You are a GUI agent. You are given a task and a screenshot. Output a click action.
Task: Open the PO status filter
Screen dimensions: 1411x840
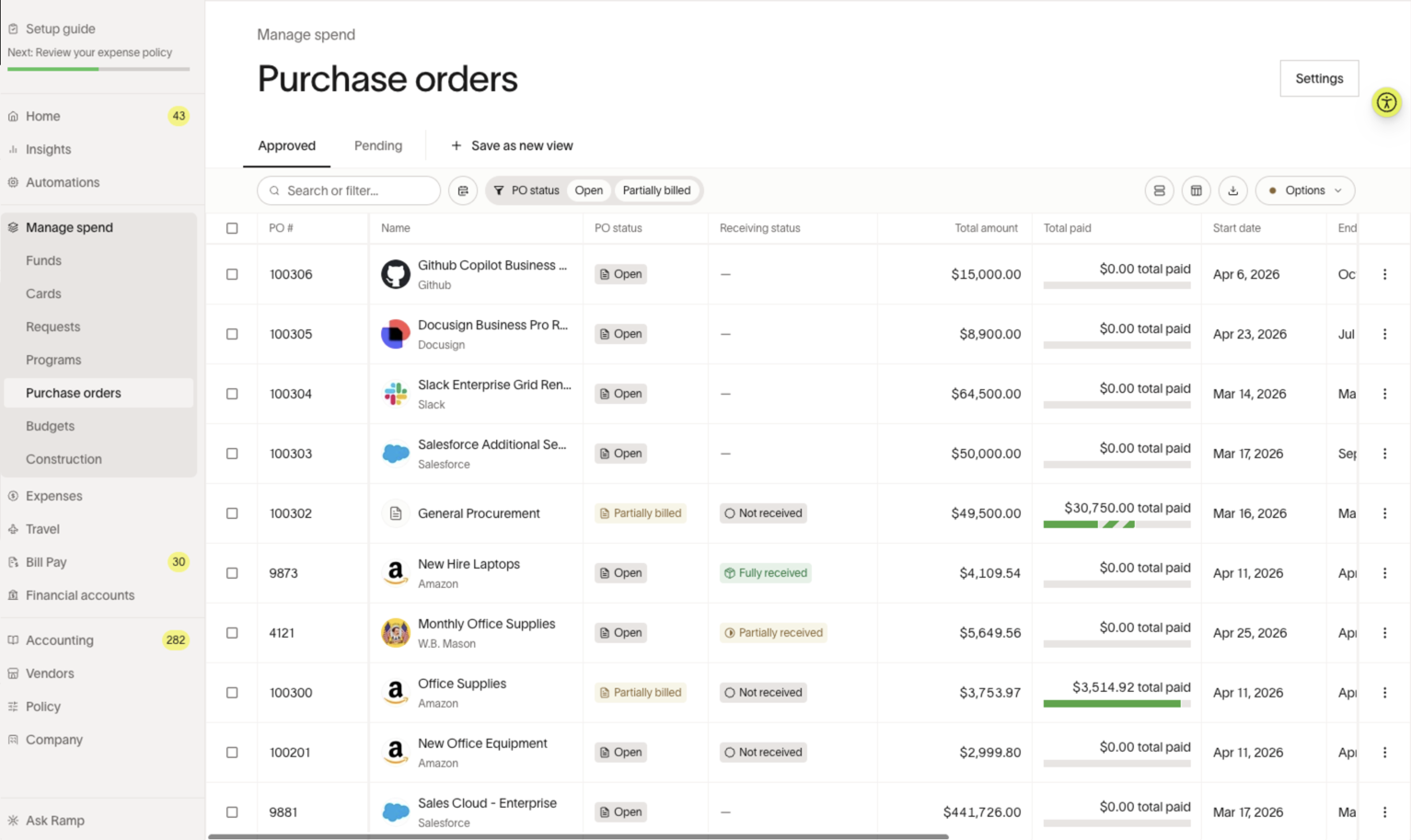tap(526, 190)
